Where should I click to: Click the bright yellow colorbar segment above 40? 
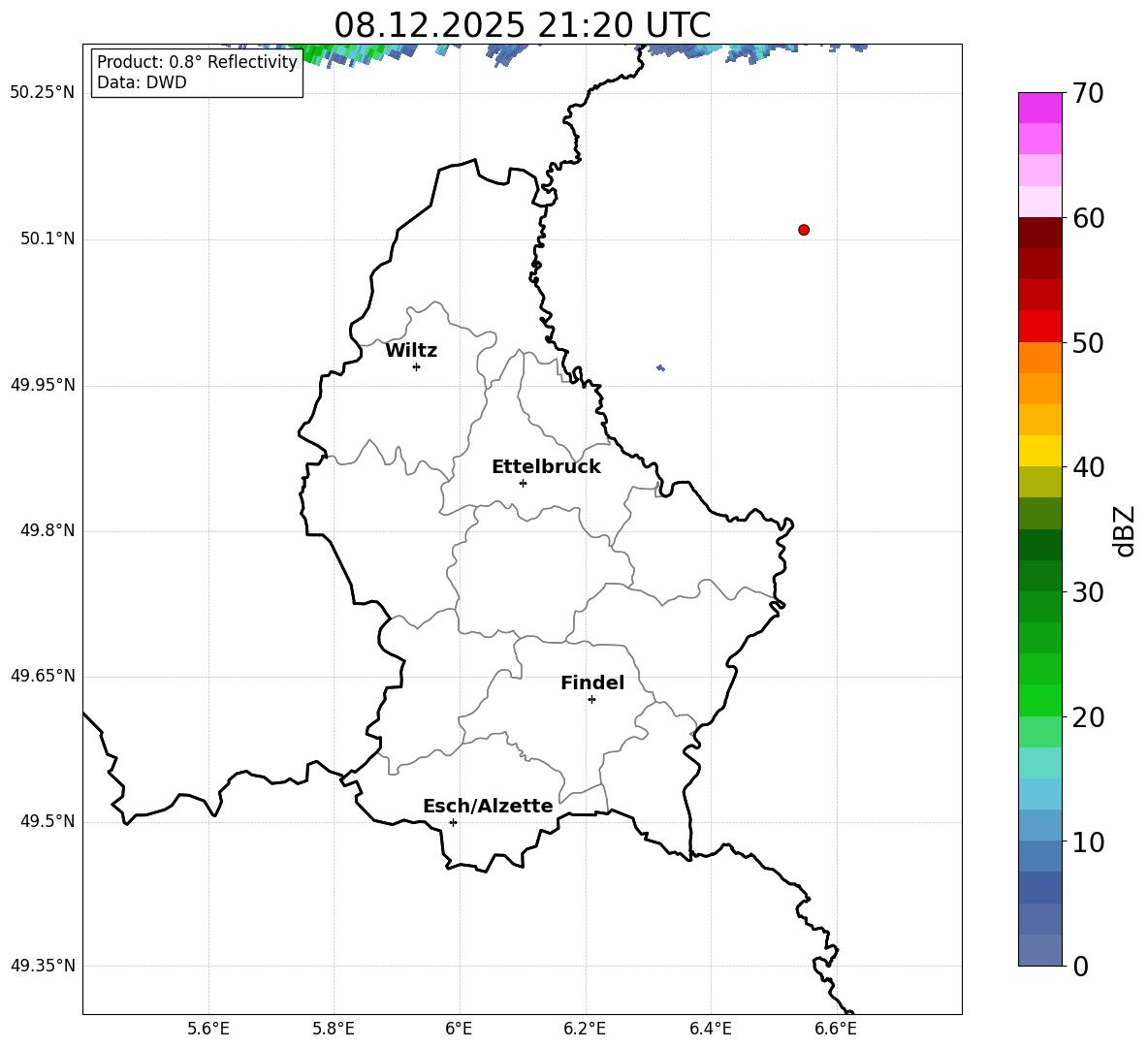tap(1039, 451)
